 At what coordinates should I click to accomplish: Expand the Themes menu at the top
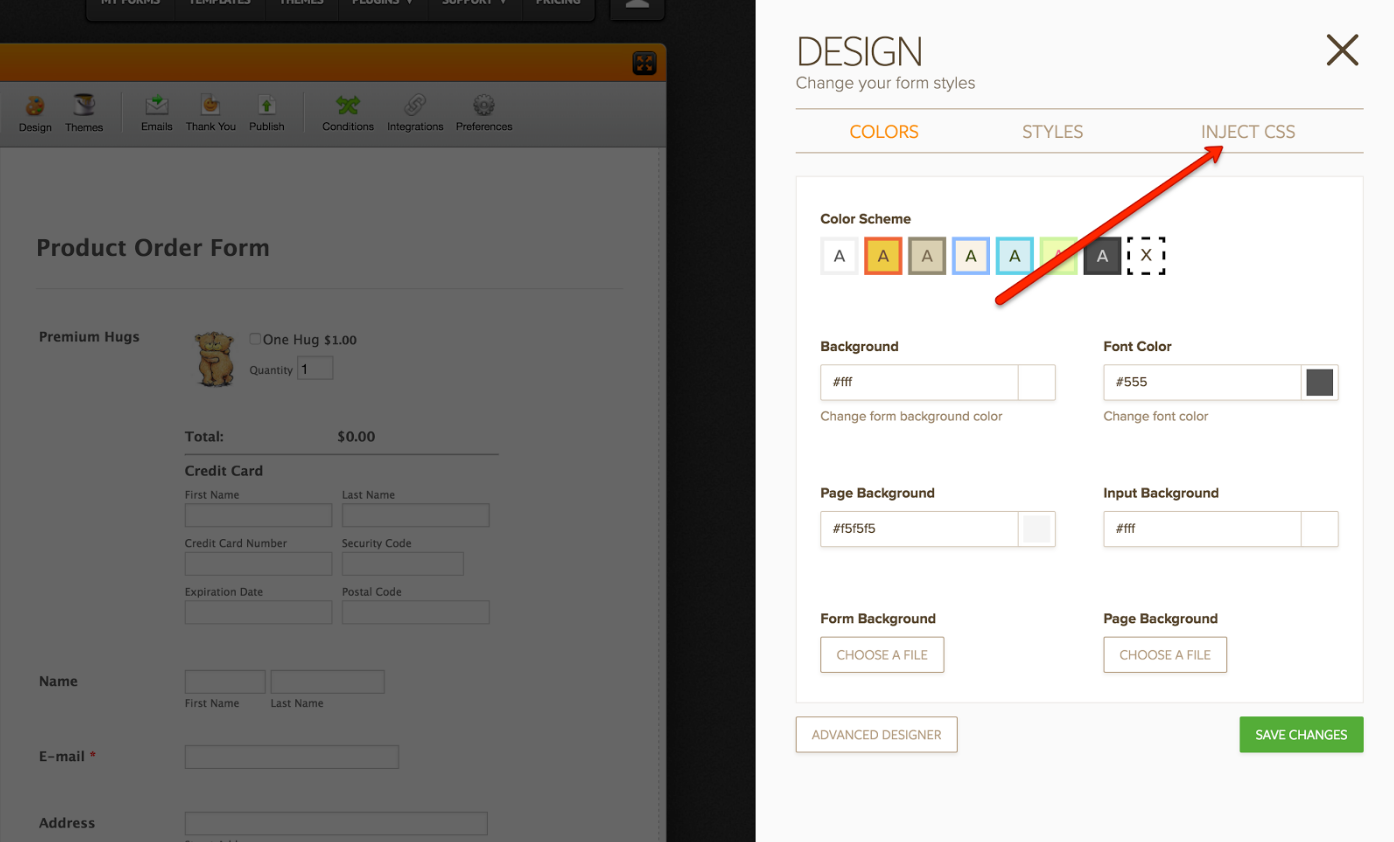coord(302,3)
